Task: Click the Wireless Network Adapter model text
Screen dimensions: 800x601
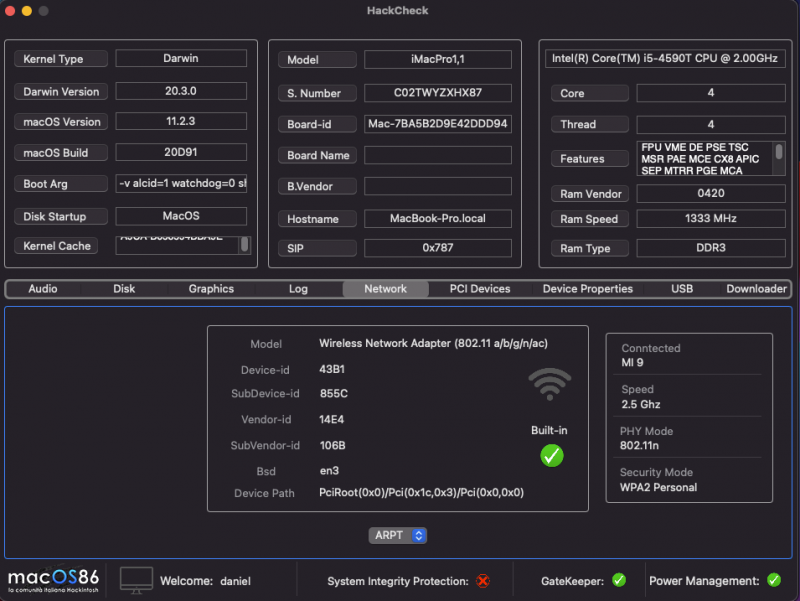Action: (x=433, y=343)
